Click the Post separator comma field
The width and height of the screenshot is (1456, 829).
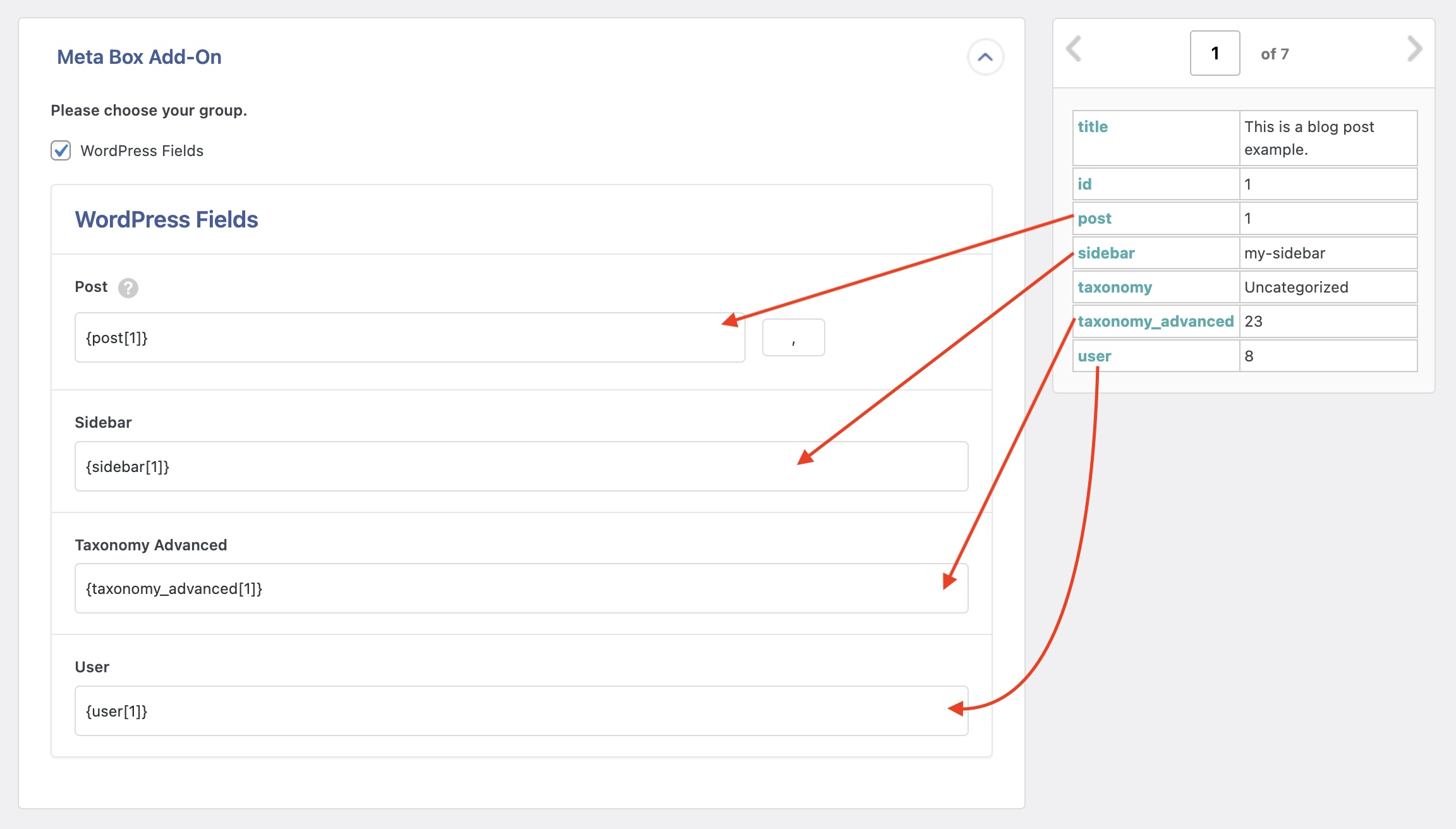coord(793,337)
